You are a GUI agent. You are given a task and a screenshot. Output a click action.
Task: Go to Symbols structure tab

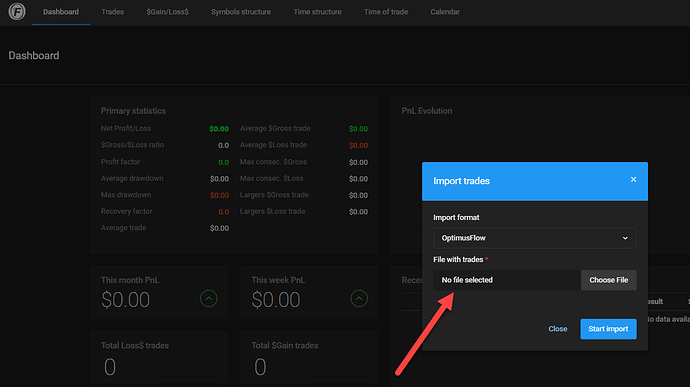(241, 12)
